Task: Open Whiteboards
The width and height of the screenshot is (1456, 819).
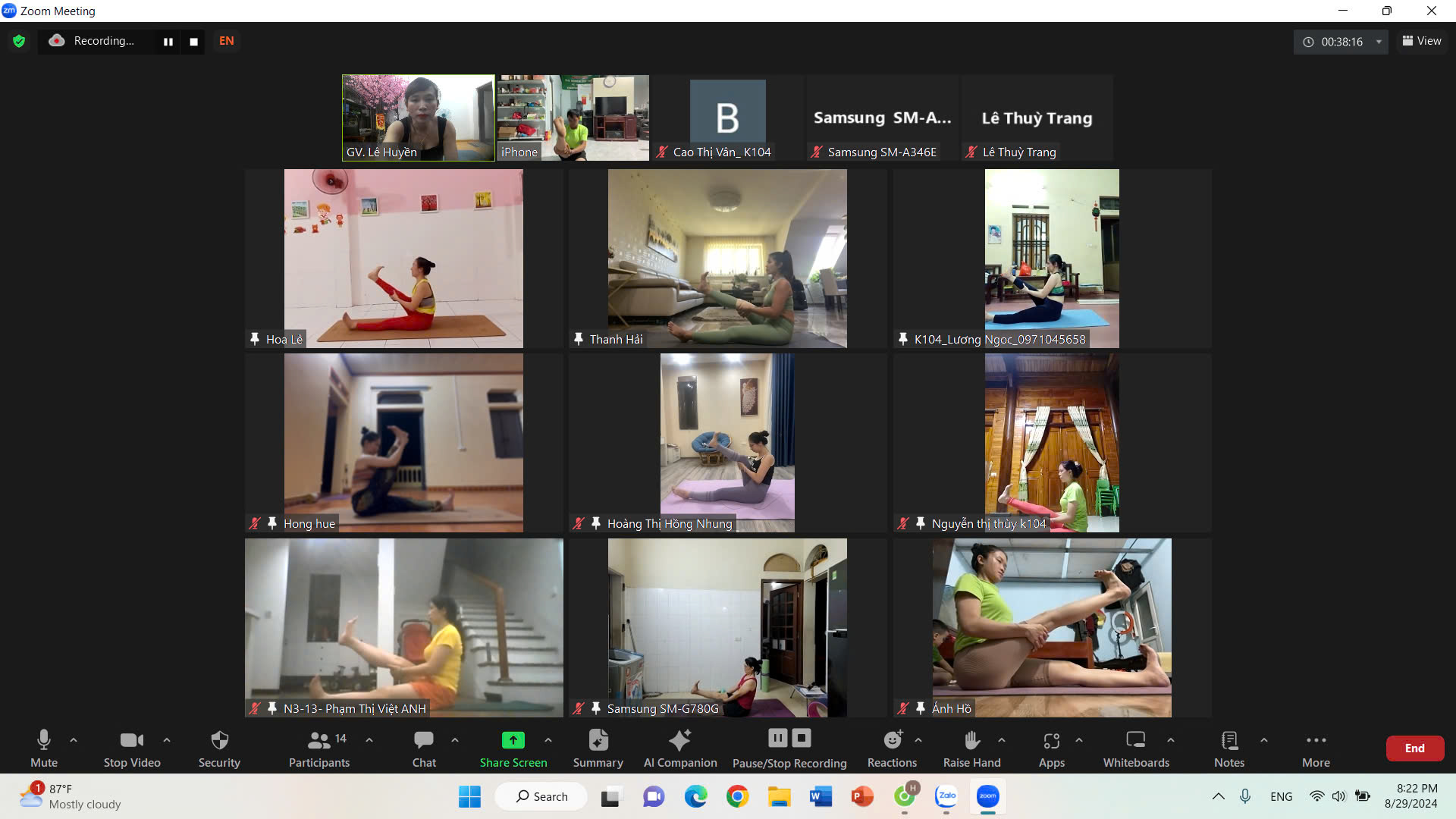Action: [1135, 747]
